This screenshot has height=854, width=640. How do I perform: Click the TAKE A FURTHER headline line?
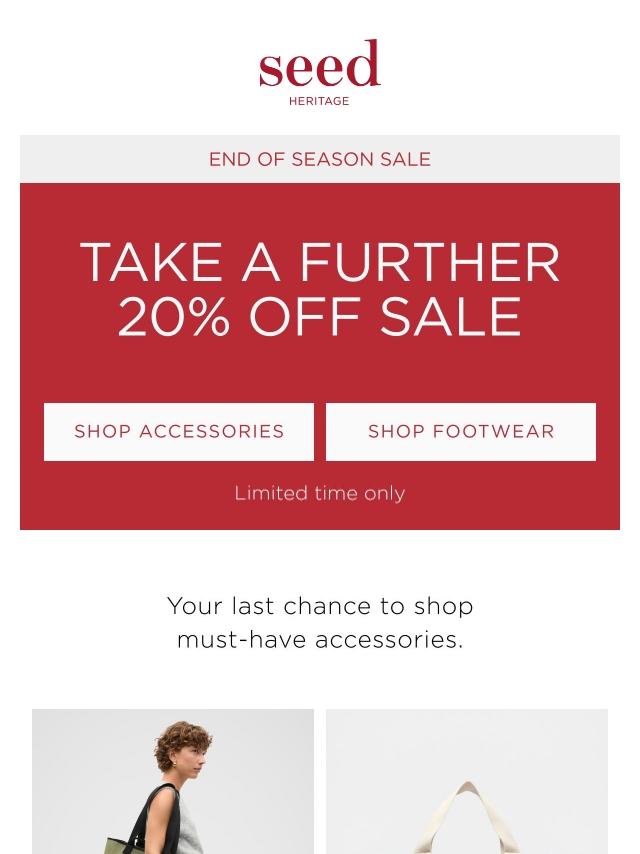pos(320,263)
